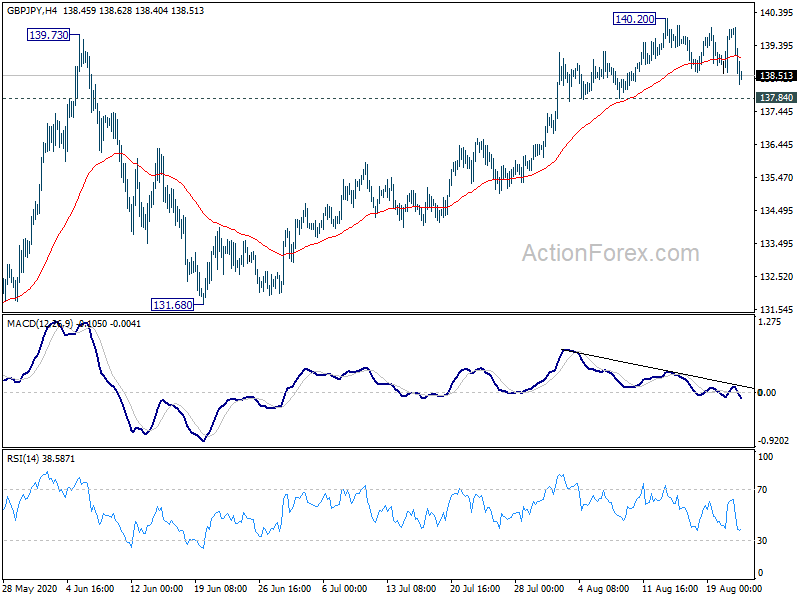Click the 20 Jul 16:00 date label
The image size is (800, 600).
[x=475, y=588]
